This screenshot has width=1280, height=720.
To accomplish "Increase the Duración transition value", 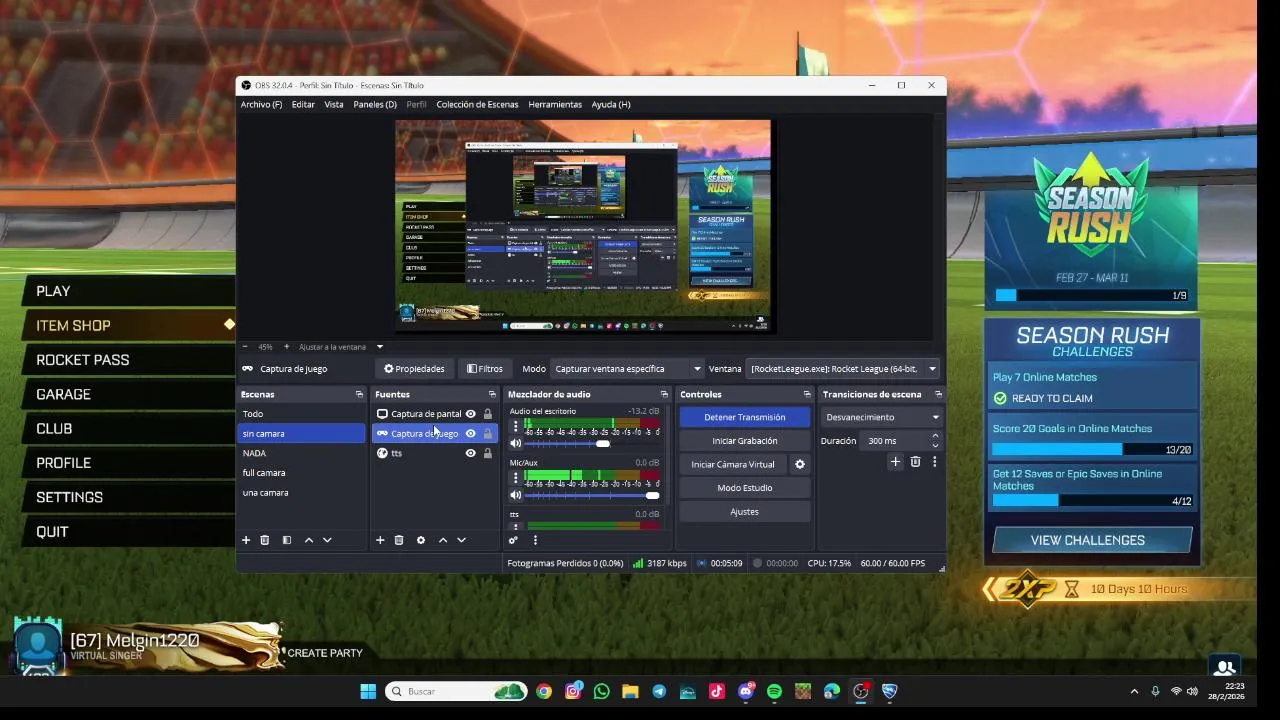I will 935,436.
